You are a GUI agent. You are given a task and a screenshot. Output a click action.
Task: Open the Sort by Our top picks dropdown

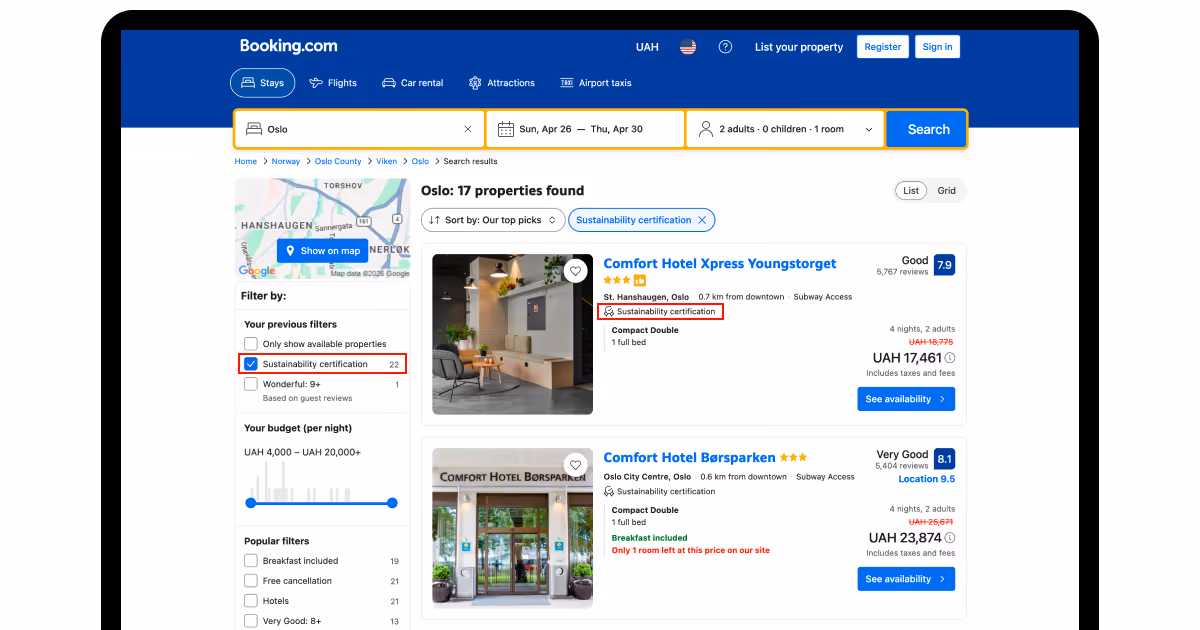[x=493, y=219]
